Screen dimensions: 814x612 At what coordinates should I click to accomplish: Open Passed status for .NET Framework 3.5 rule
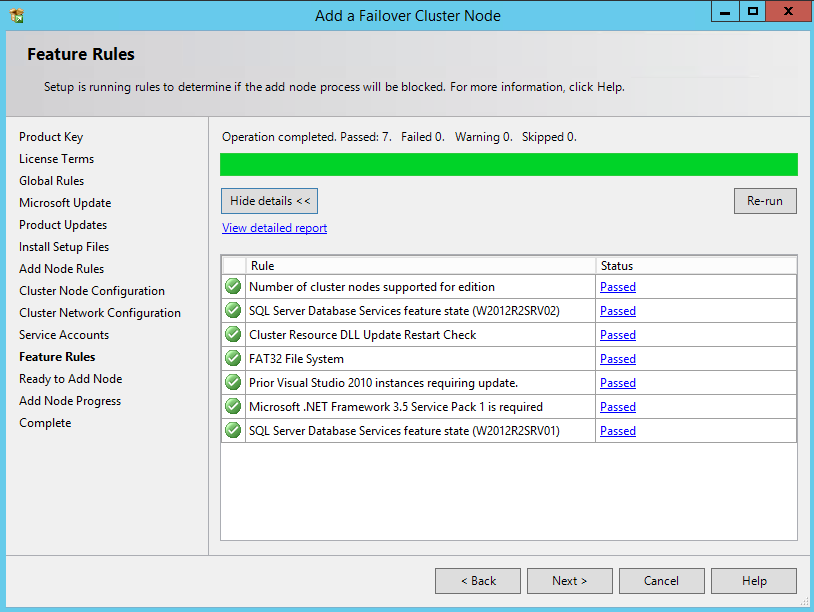618,407
